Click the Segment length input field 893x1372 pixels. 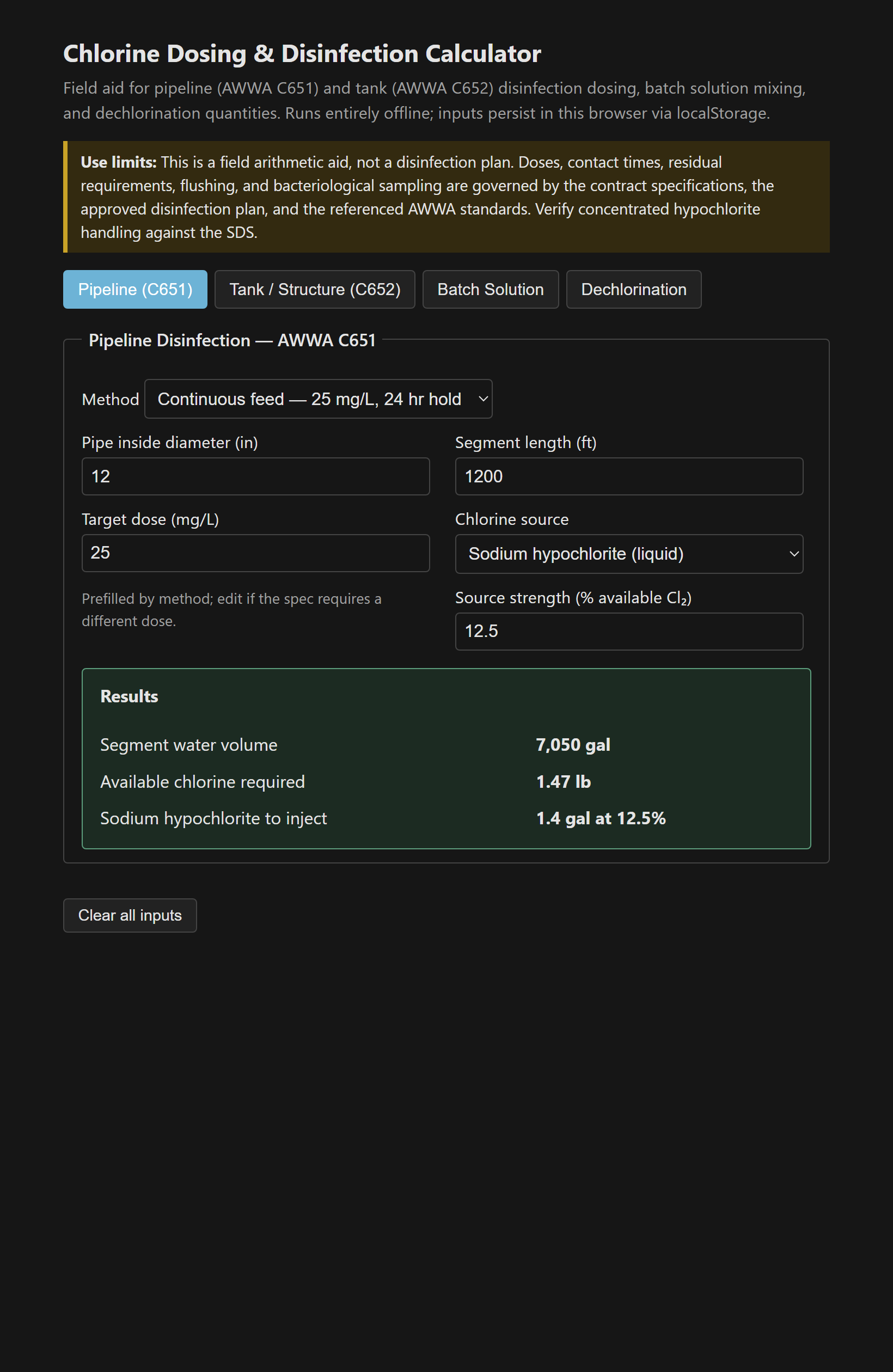[x=629, y=476]
